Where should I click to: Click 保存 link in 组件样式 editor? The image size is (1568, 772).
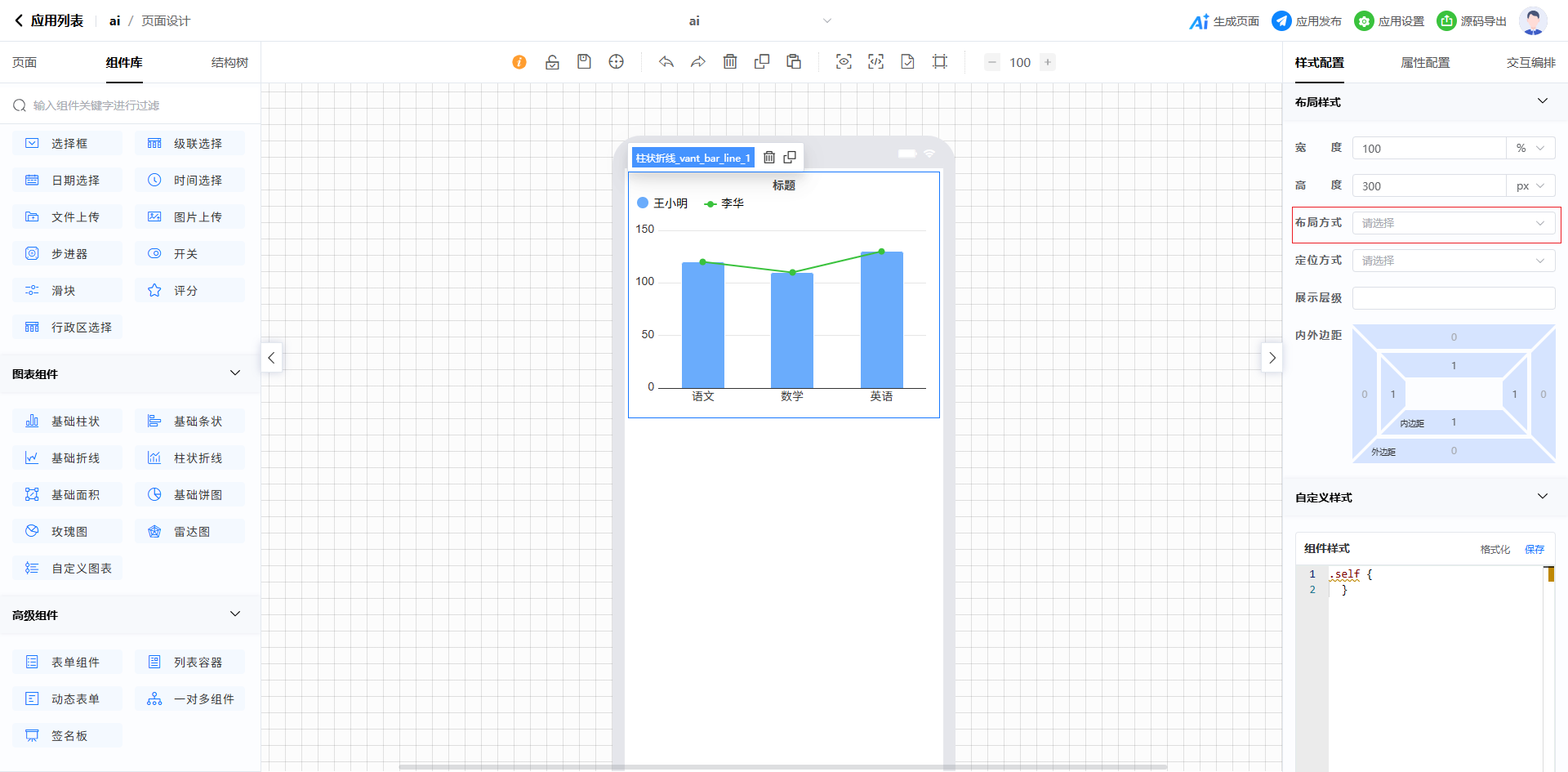click(1535, 549)
